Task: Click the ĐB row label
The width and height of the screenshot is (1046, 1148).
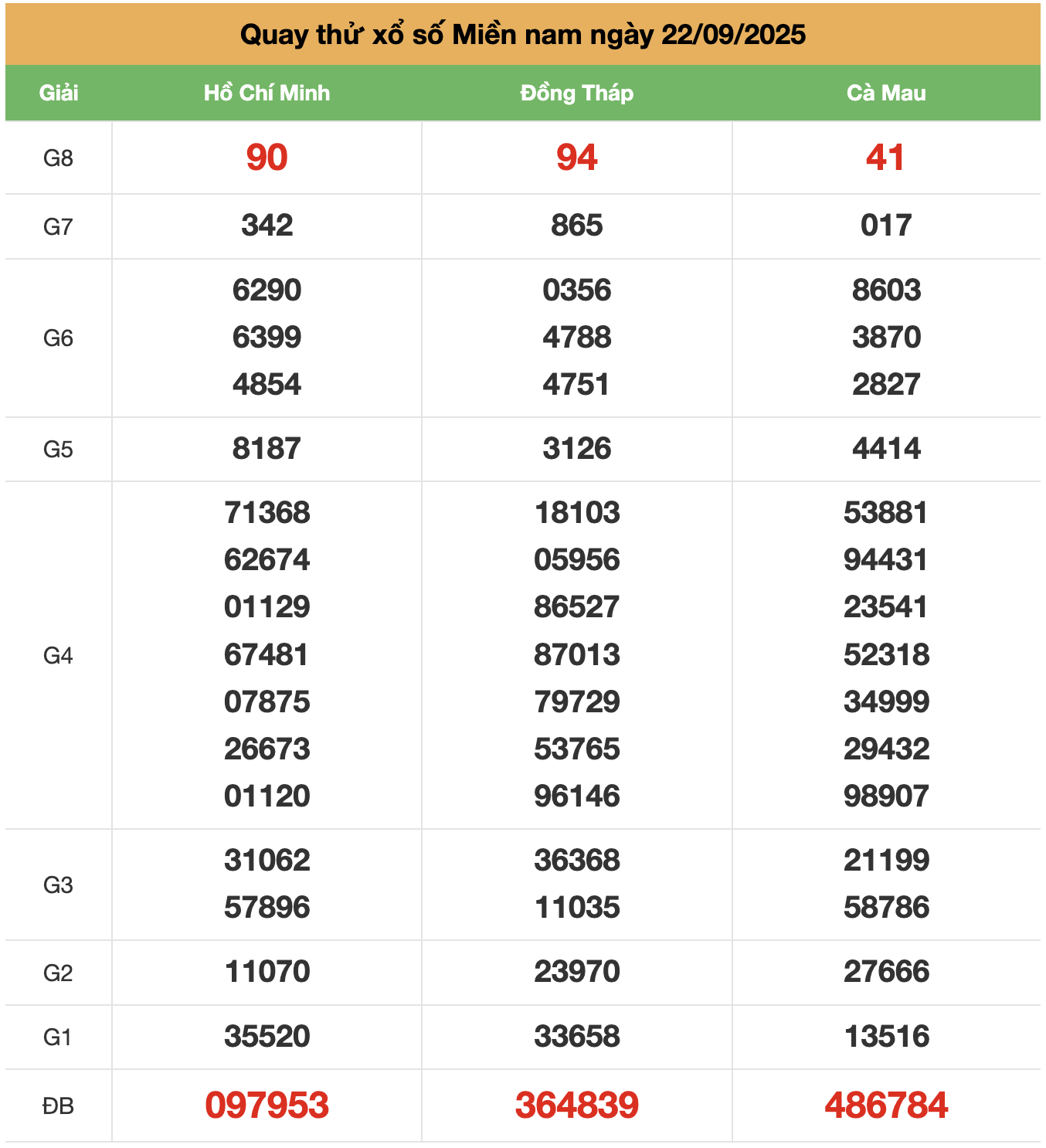Action: [58, 1106]
